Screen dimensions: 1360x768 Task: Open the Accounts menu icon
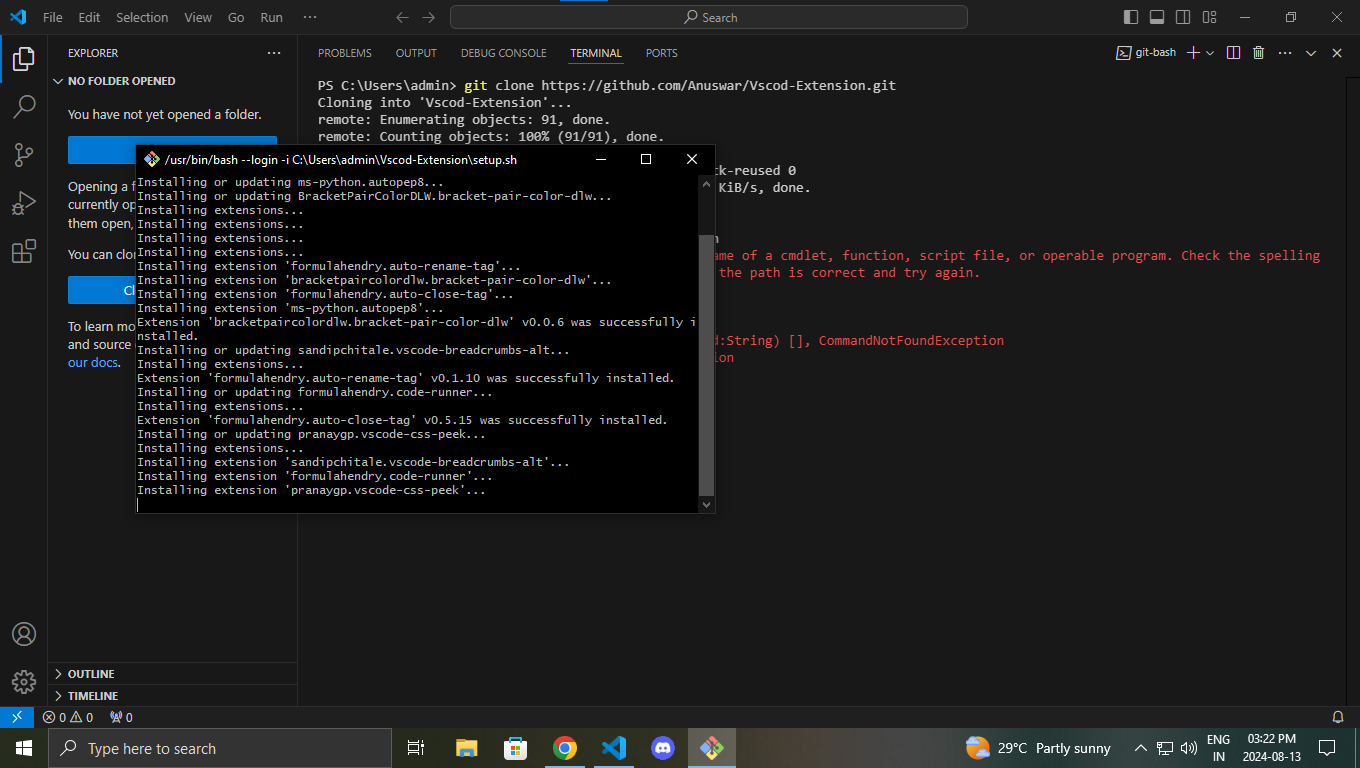click(24, 634)
